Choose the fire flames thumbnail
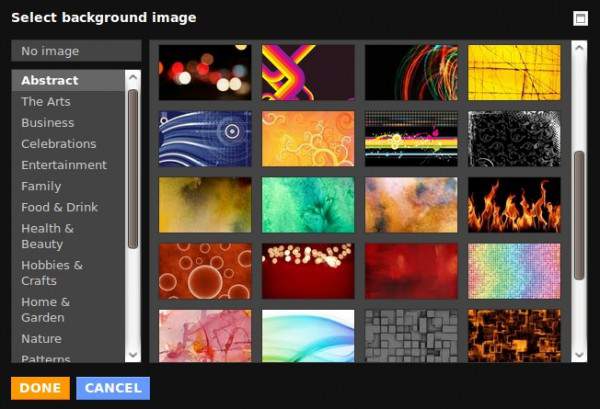 (x=514, y=205)
